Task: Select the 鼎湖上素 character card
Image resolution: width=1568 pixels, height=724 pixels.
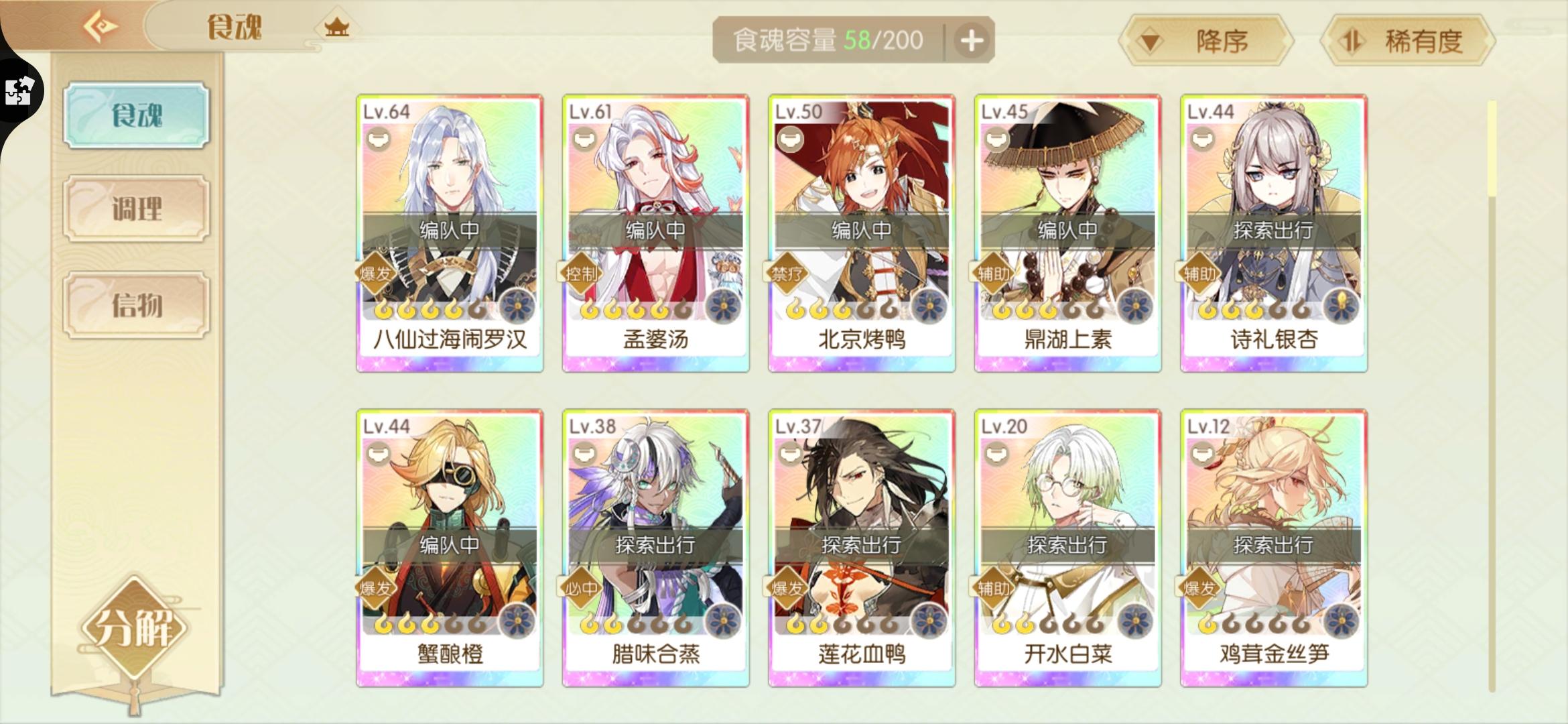Action: [x=1067, y=233]
